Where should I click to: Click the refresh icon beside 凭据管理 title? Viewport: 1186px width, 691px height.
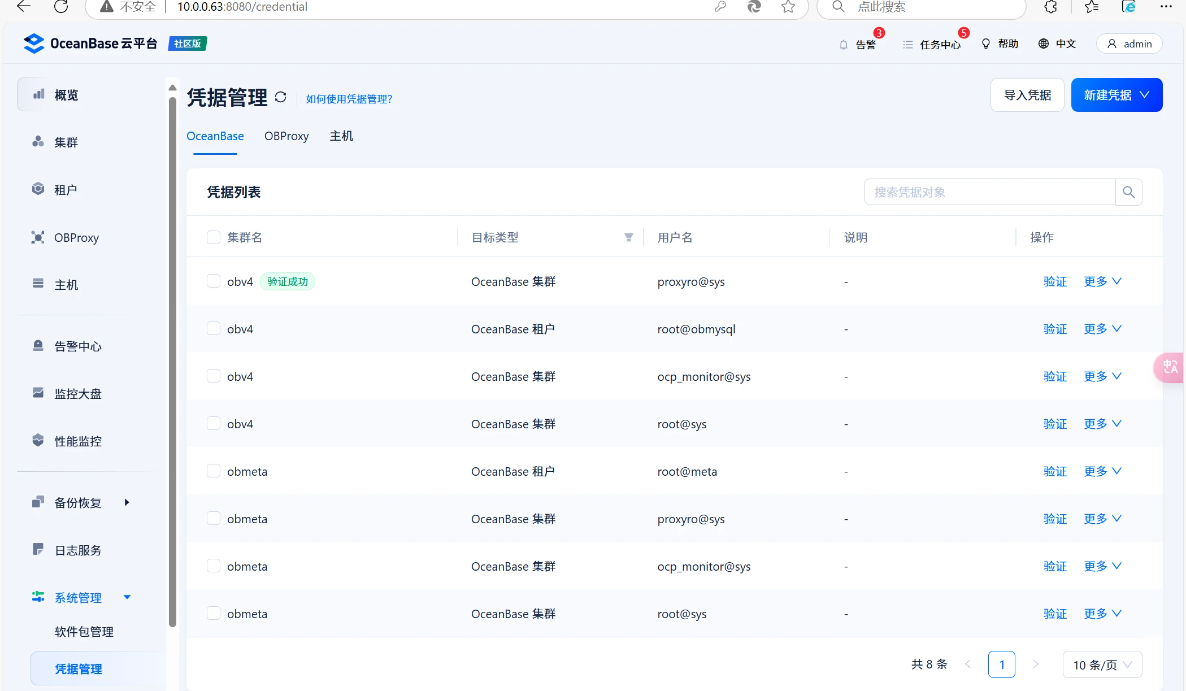click(281, 97)
